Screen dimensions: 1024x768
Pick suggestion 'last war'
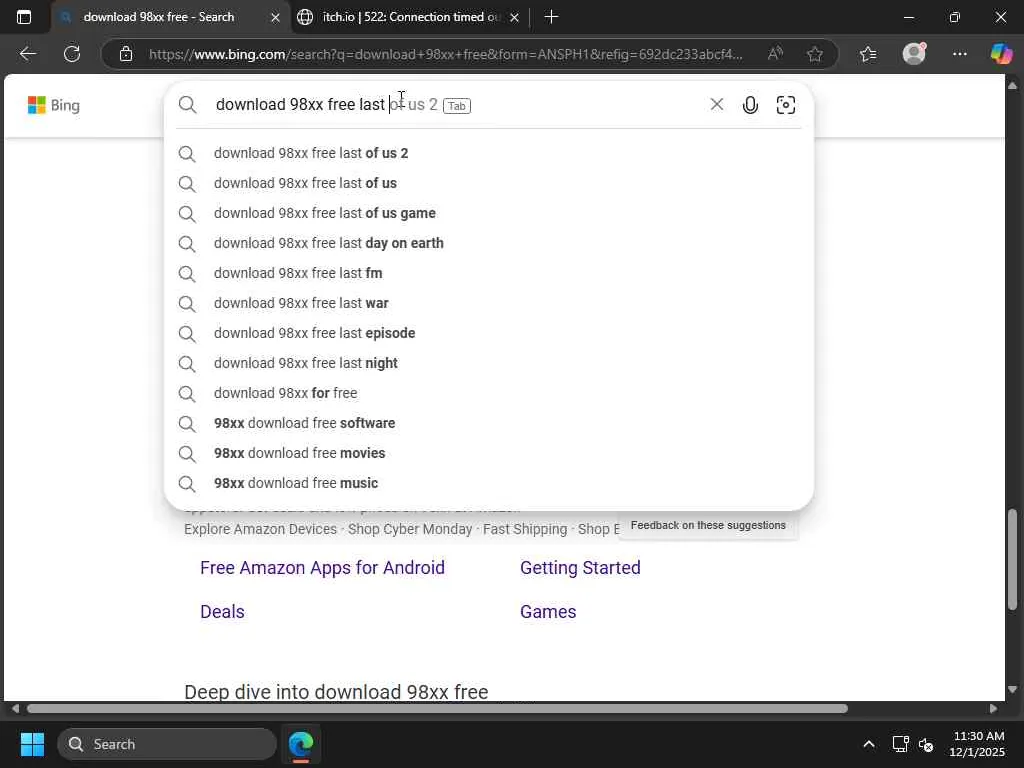(488, 303)
